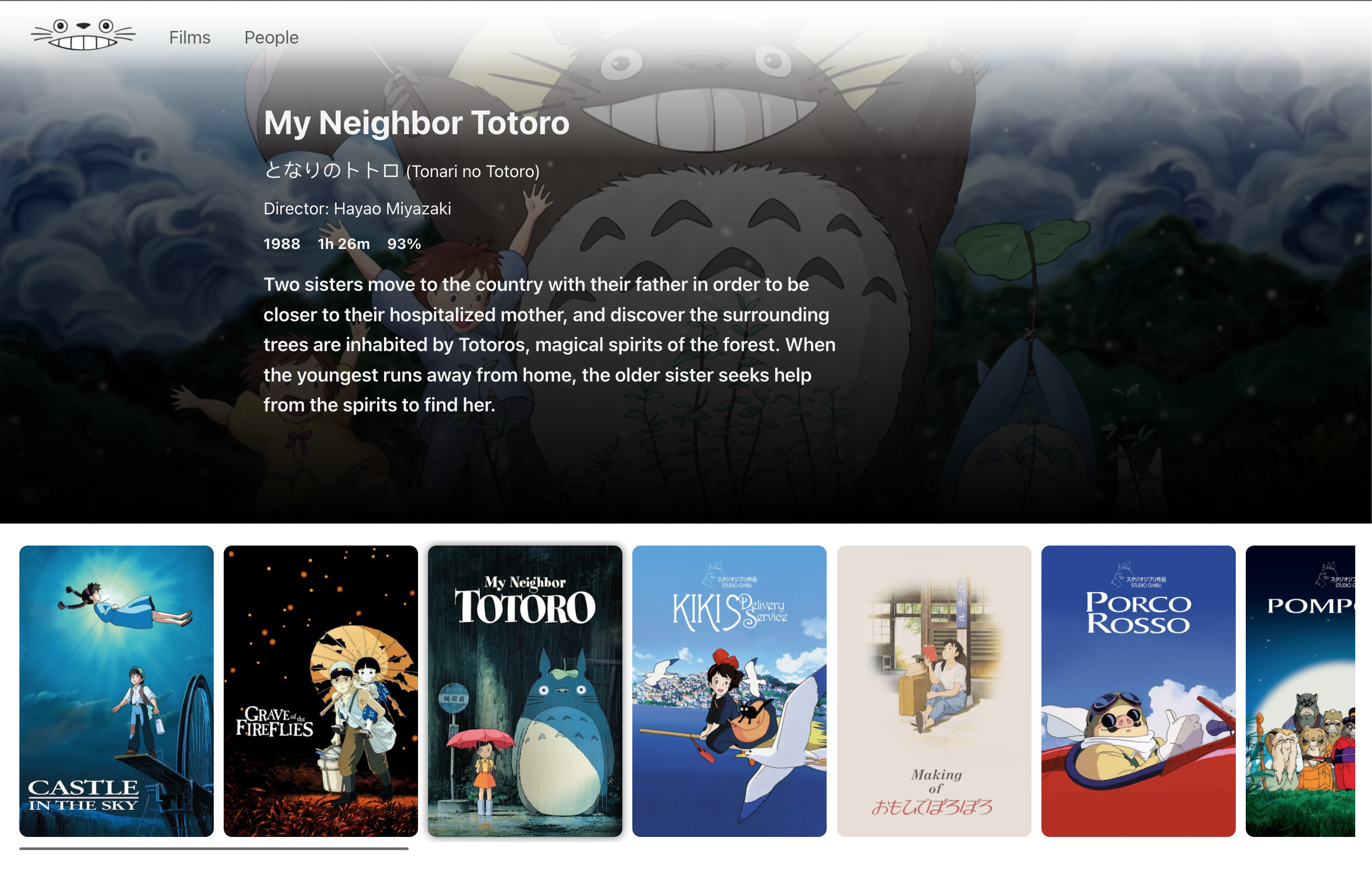
Task: Open the Making of Omoide Poroporo poster
Action: tap(934, 691)
